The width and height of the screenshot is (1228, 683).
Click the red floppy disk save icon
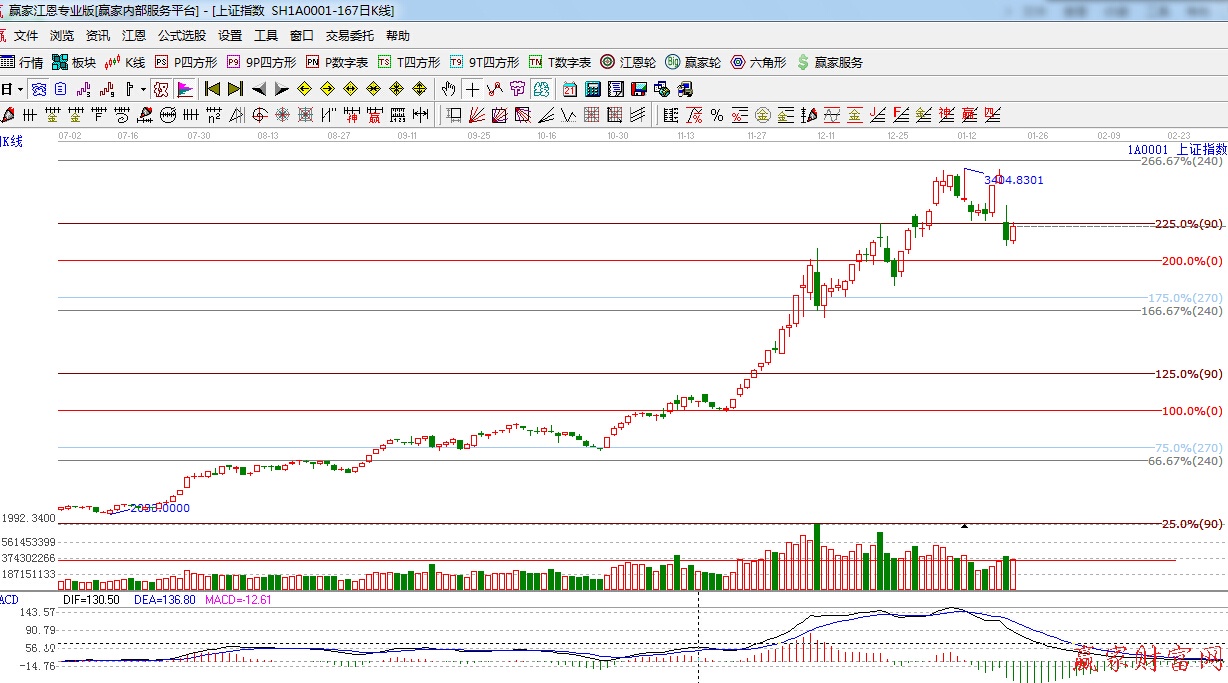(x=638, y=89)
